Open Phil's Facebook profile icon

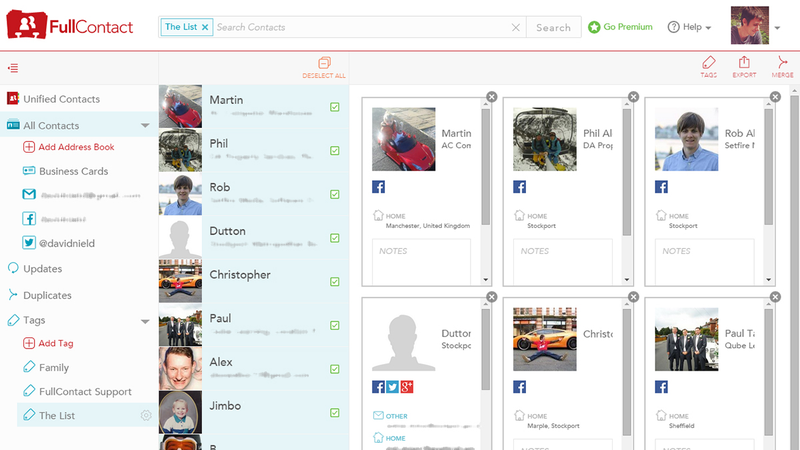(519, 187)
